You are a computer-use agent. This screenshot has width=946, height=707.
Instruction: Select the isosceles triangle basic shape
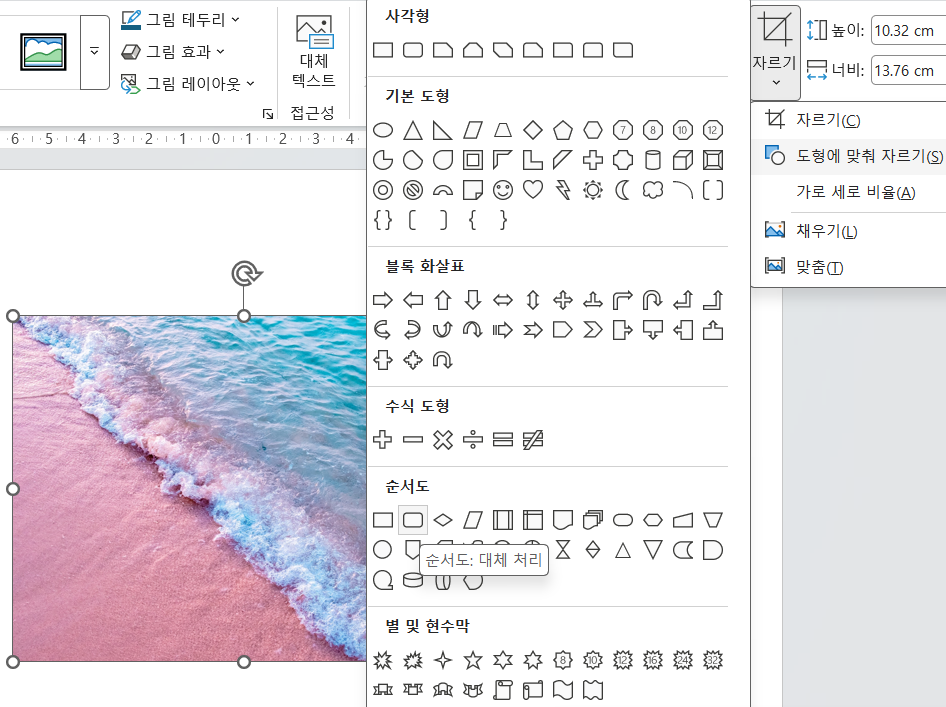[413, 130]
